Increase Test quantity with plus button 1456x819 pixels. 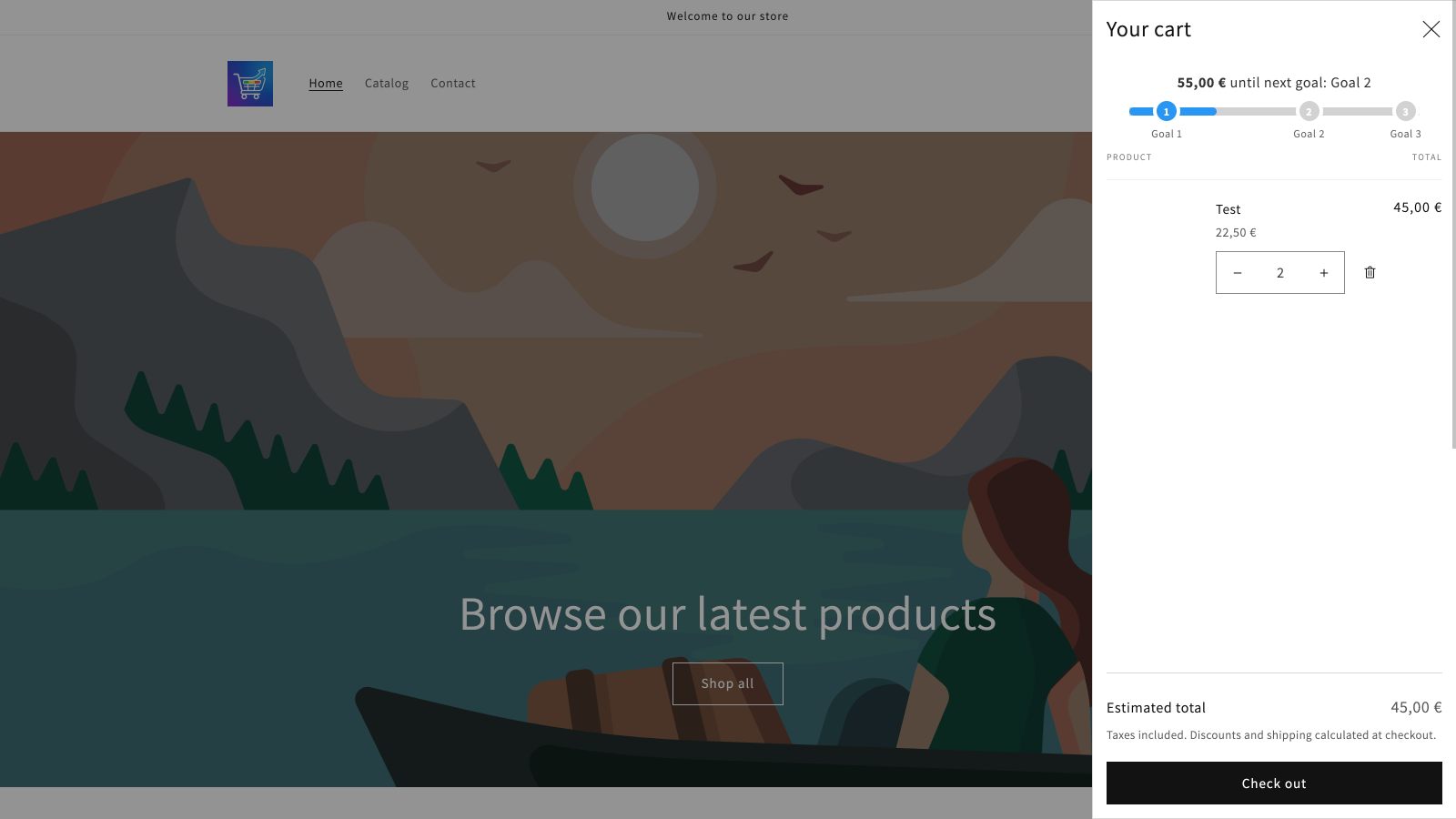[x=1324, y=273]
